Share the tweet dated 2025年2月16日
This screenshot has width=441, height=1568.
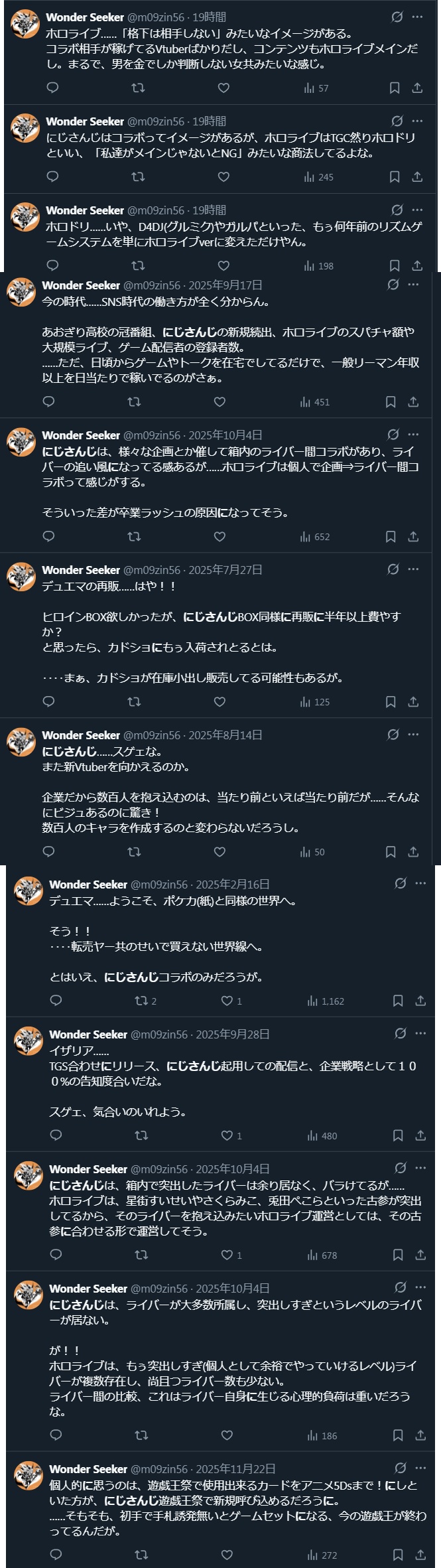click(420, 1001)
